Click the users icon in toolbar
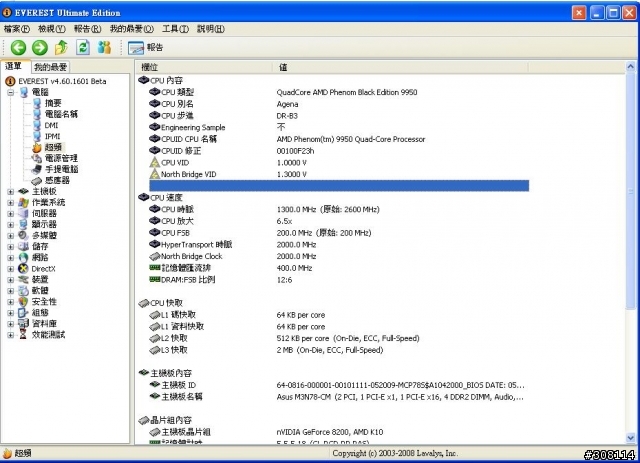Image resolution: width=640 pixels, height=463 pixels. tap(104, 47)
